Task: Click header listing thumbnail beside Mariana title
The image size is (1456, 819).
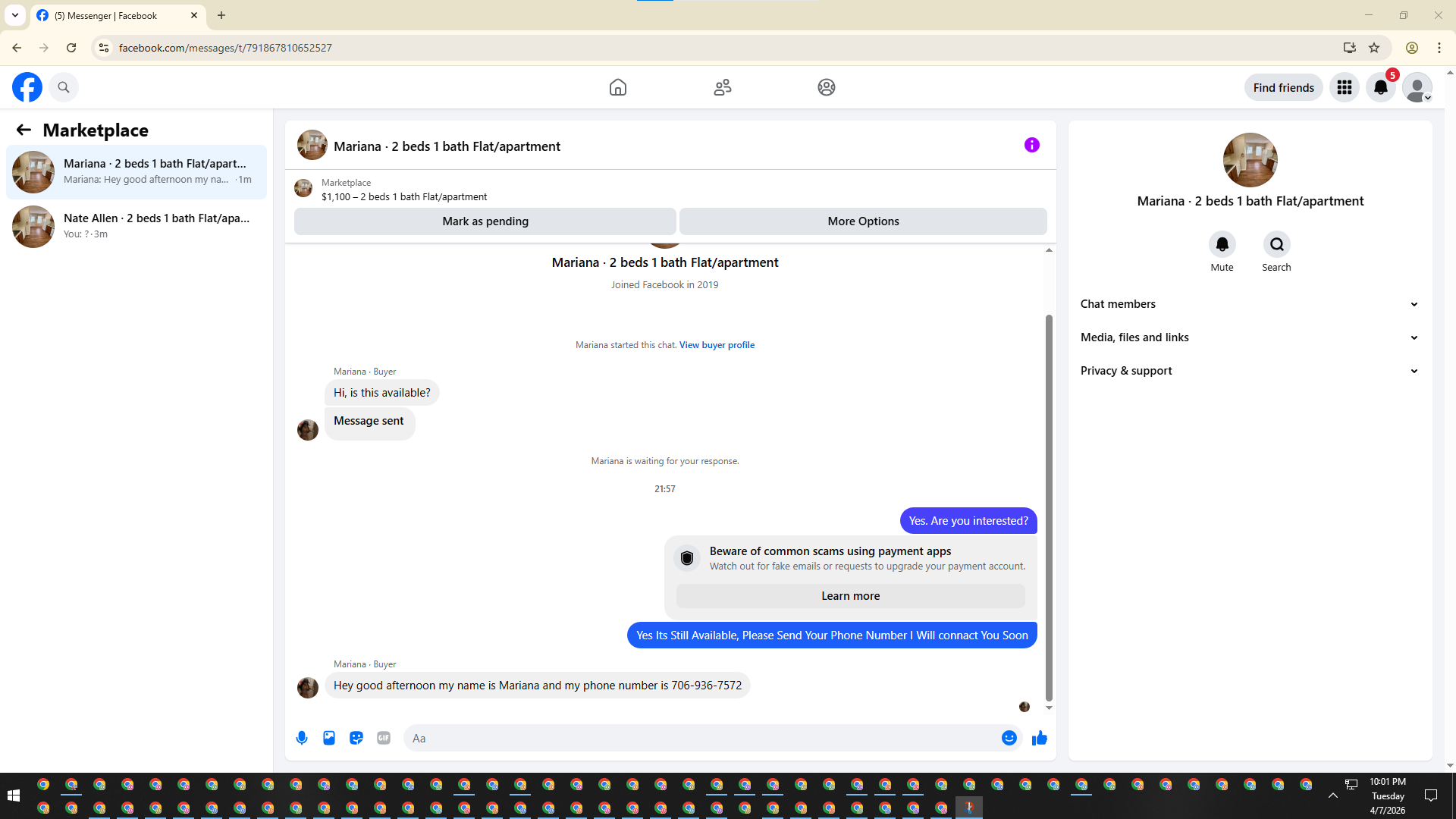Action: point(312,145)
